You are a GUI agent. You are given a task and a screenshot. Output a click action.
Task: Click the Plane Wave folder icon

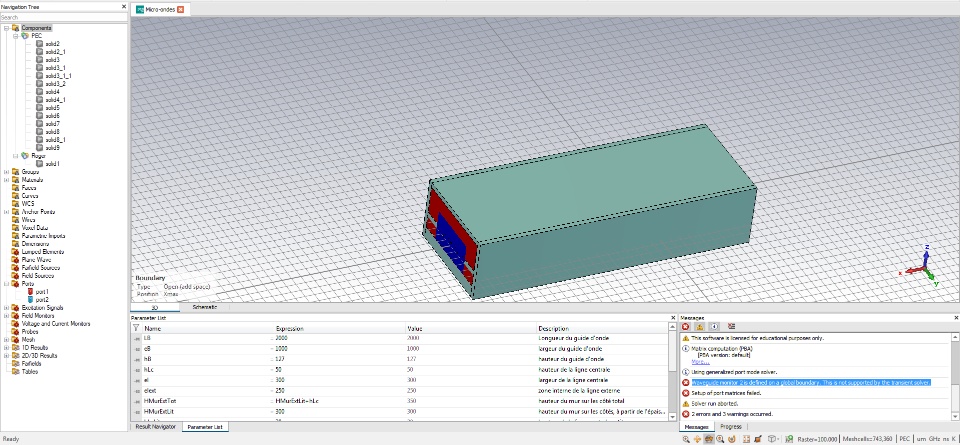(x=15, y=260)
